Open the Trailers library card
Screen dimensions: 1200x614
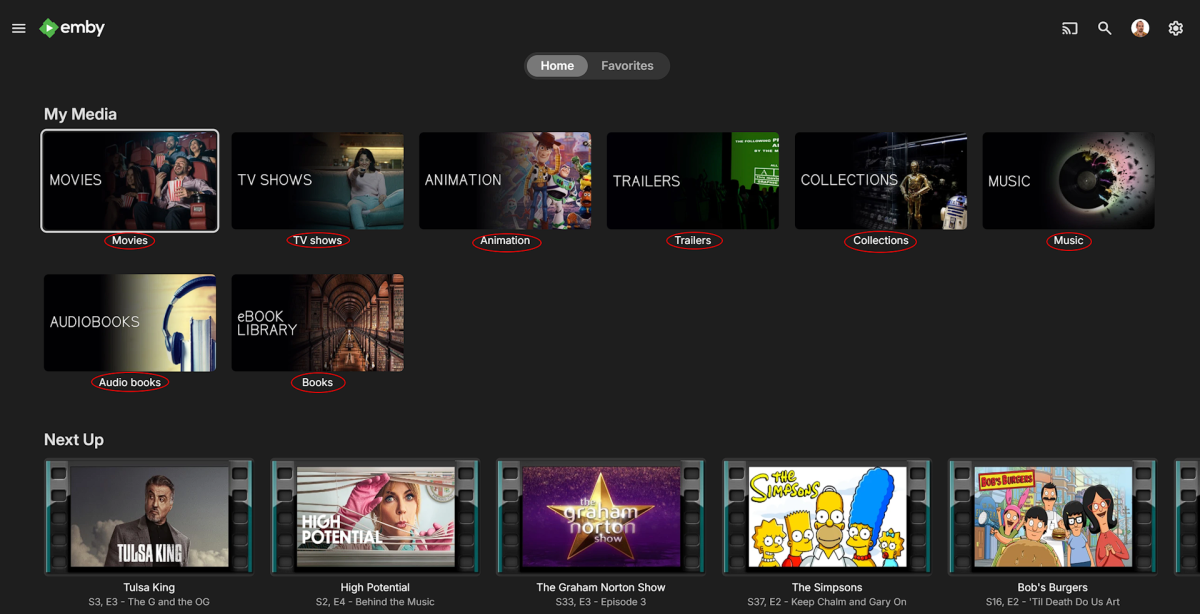coord(693,181)
